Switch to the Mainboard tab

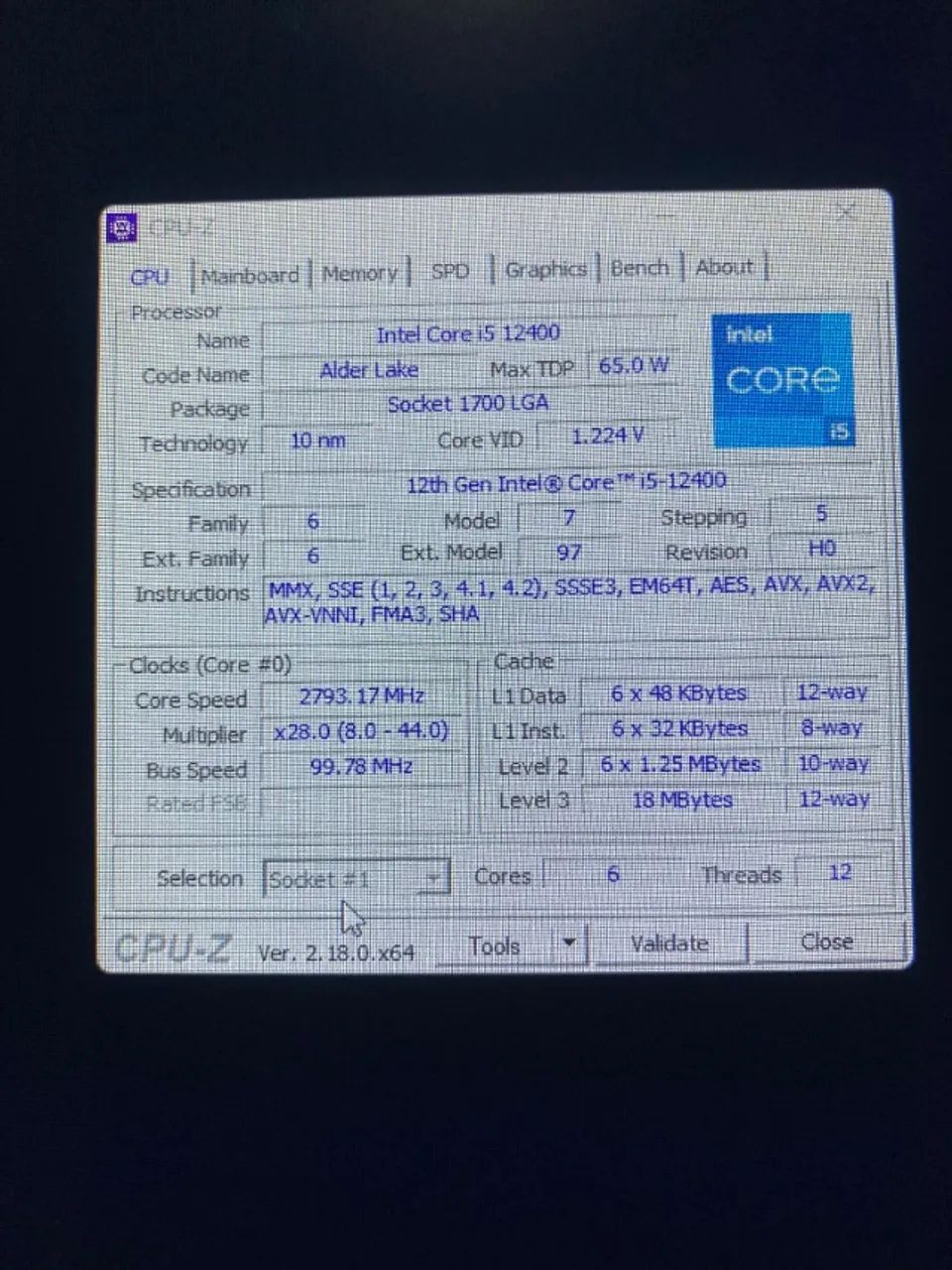[249, 275]
